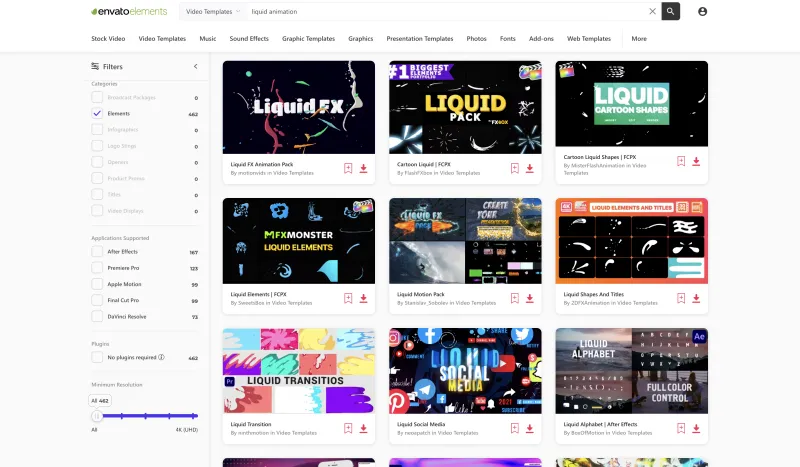The height and width of the screenshot is (467, 800).
Task: Go to Envato Elements logo home
Action: coord(129,11)
